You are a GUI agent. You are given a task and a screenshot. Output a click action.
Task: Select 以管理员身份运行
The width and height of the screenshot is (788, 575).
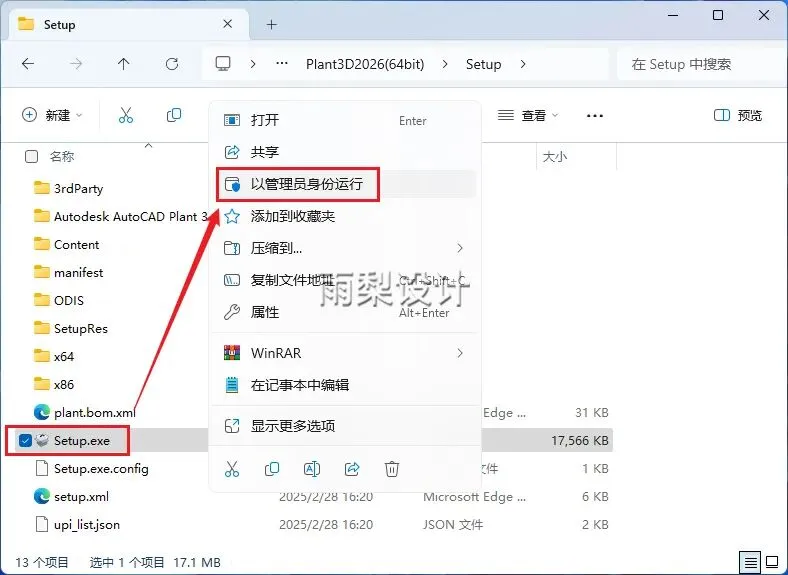tap(345, 184)
